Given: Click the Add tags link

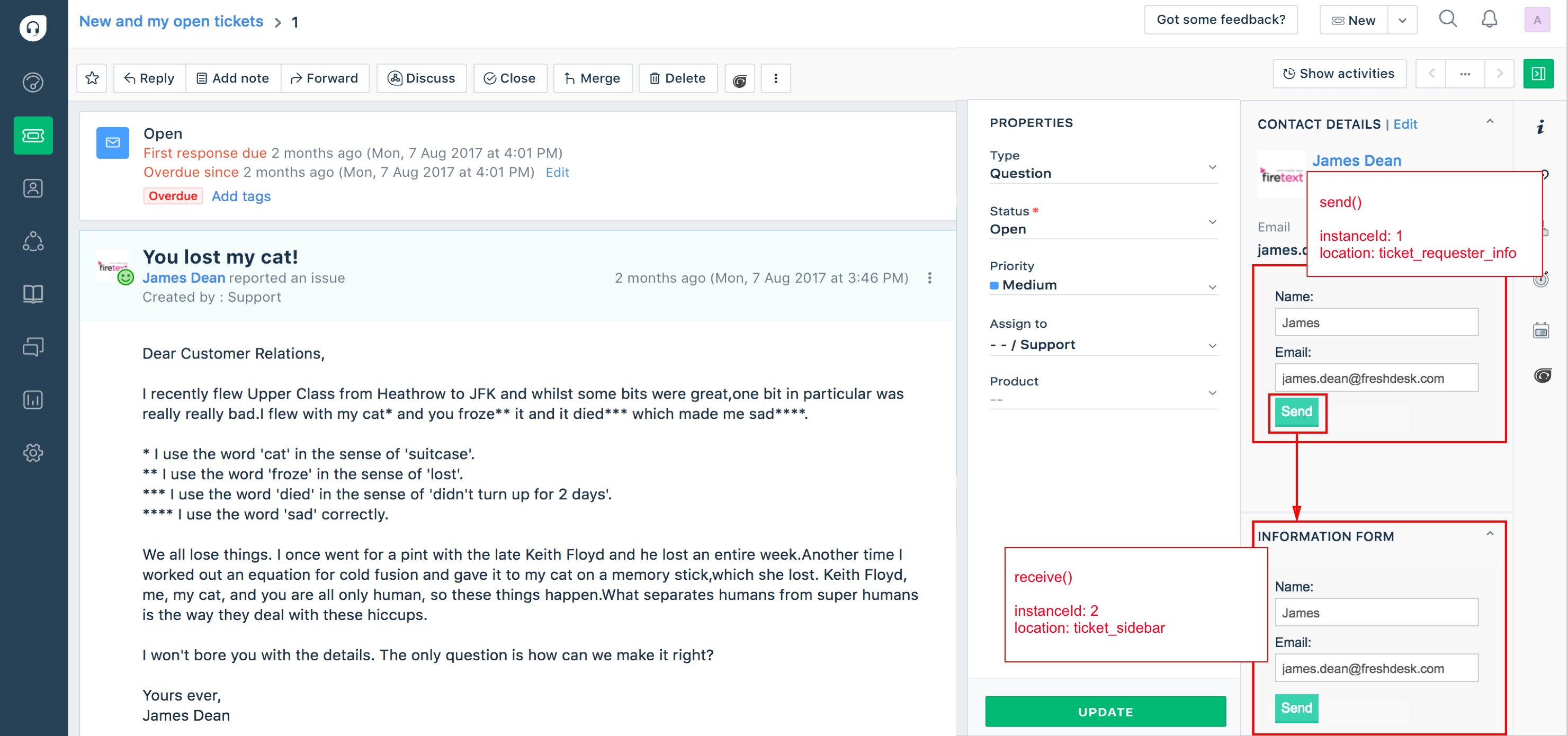Looking at the screenshot, I should (241, 196).
